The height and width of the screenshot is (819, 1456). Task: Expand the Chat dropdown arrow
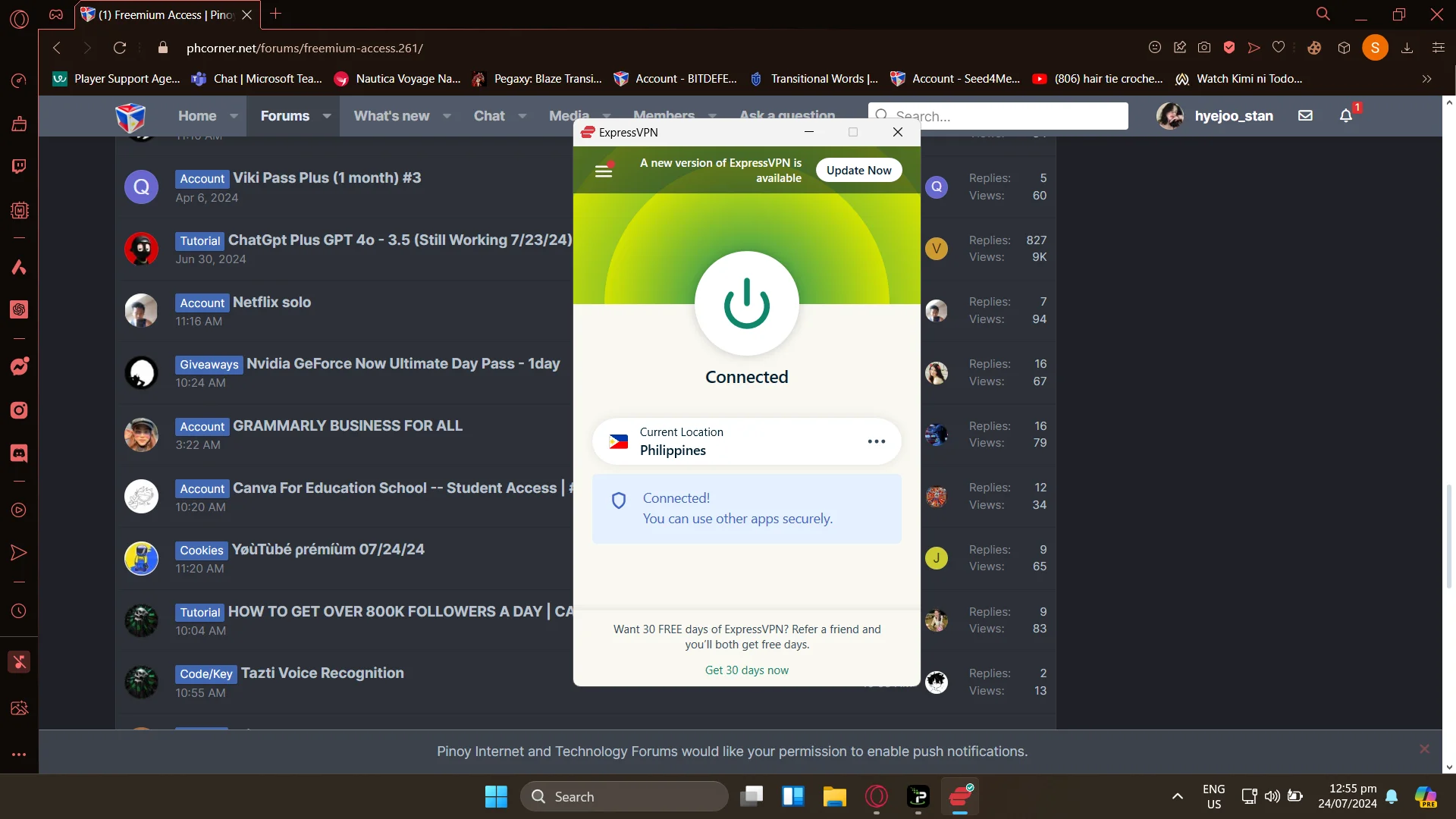coord(522,116)
